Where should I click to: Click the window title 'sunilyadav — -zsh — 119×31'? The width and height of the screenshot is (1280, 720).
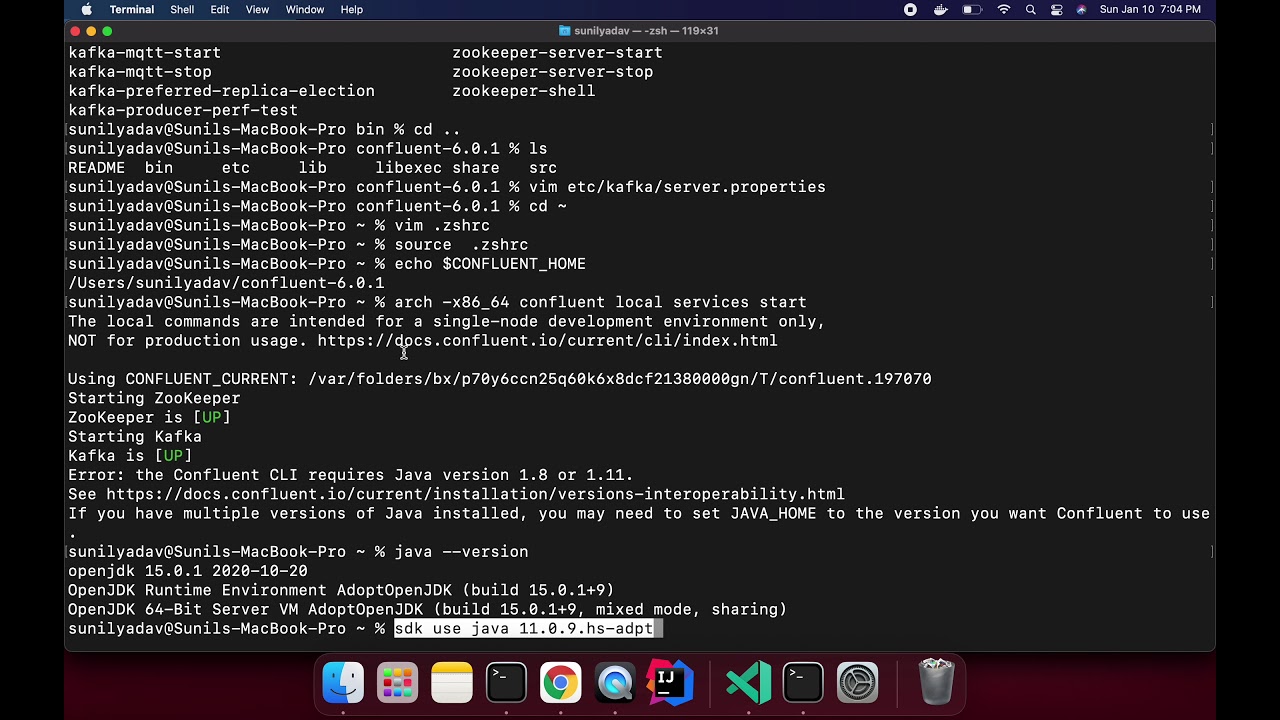(x=646, y=31)
